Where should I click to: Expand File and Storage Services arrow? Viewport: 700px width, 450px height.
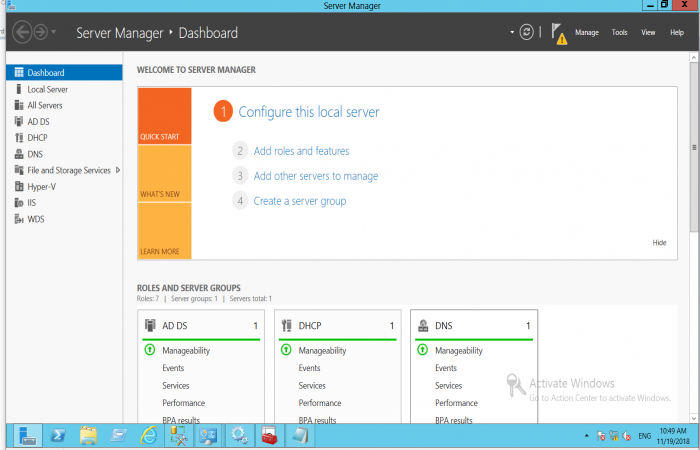pos(118,170)
